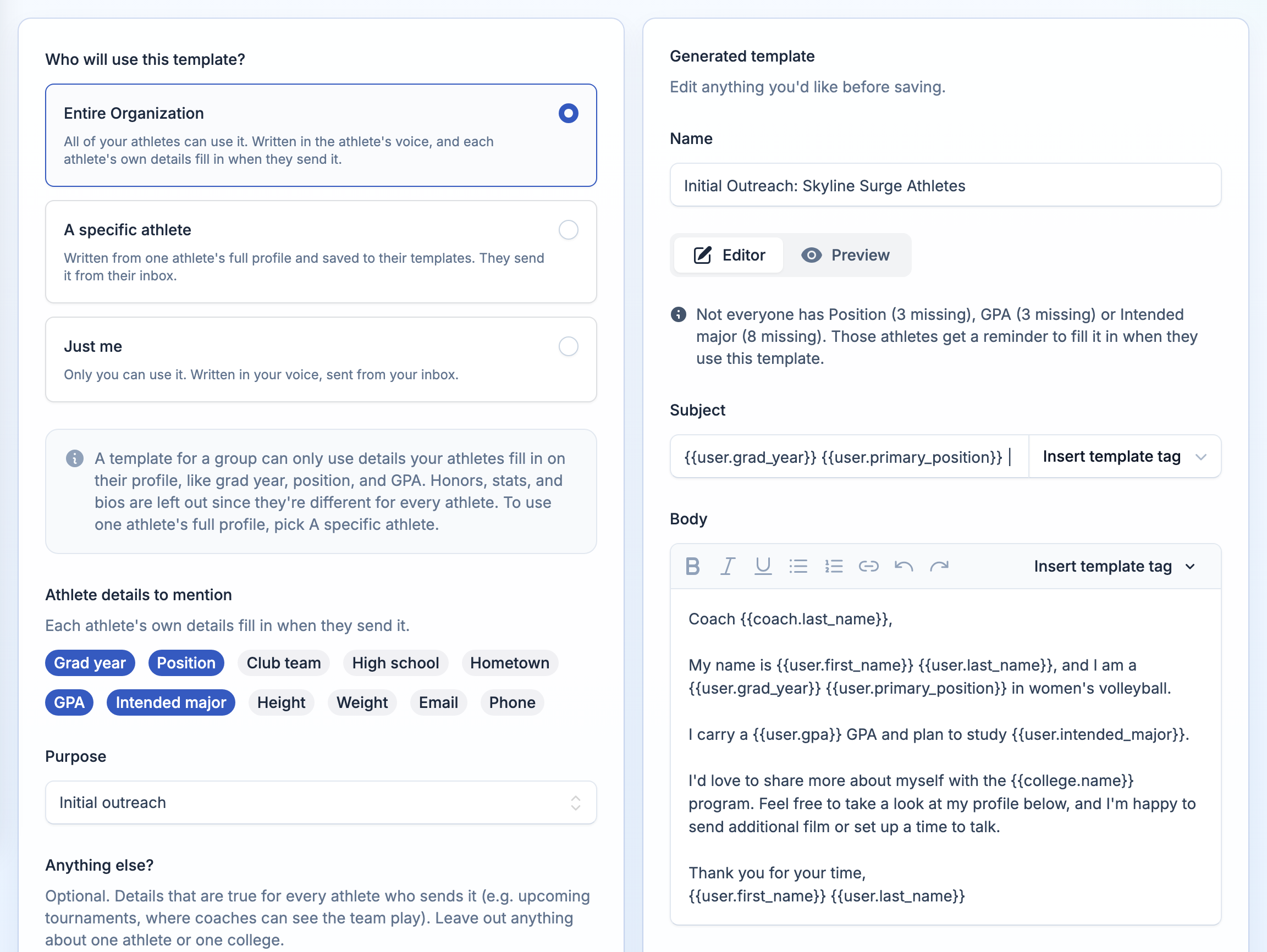The width and height of the screenshot is (1267, 952).
Task: Open Subject's Insert template tag dropdown
Action: click(x=1125, y=456)
